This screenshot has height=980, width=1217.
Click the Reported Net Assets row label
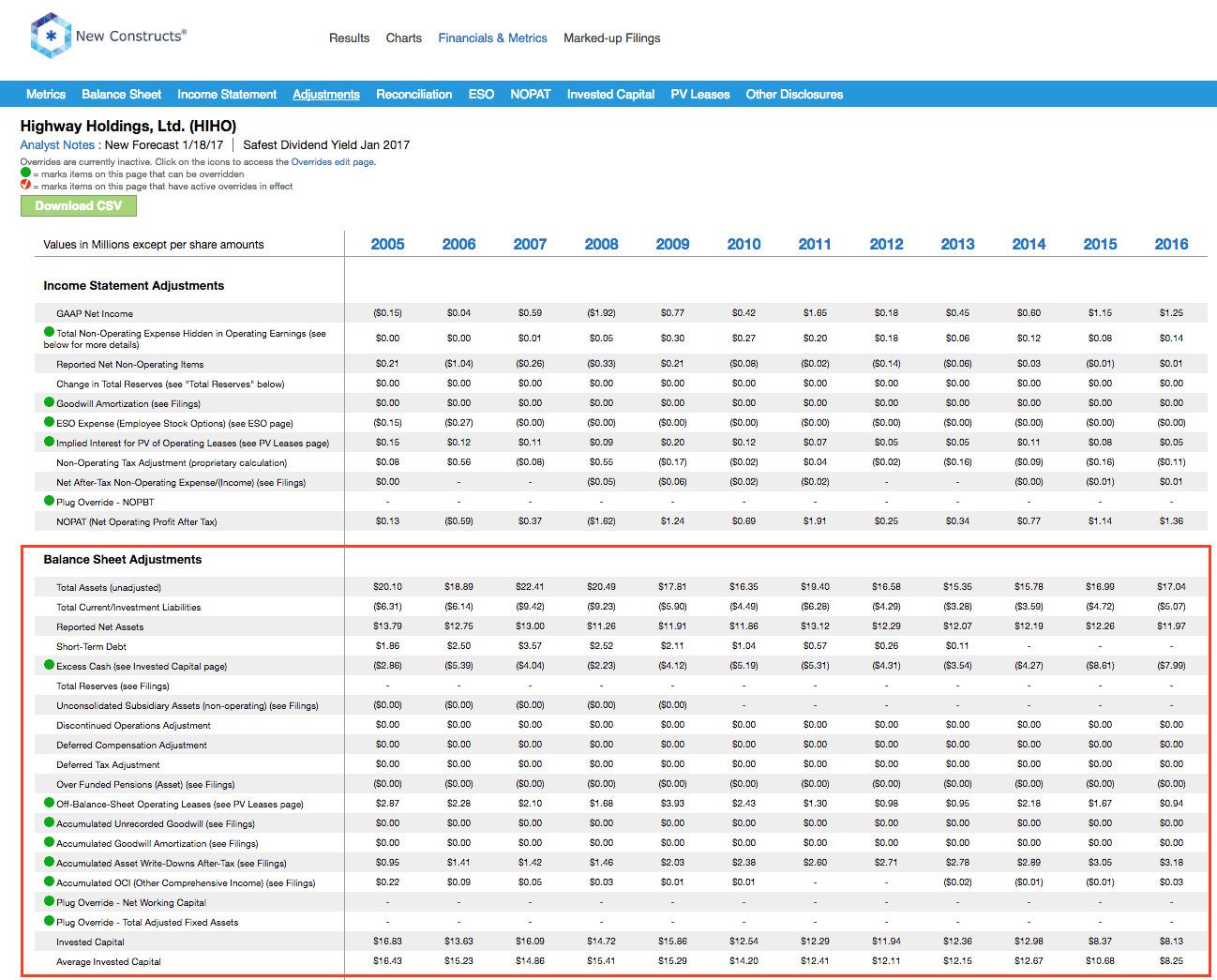click(100, 626)
